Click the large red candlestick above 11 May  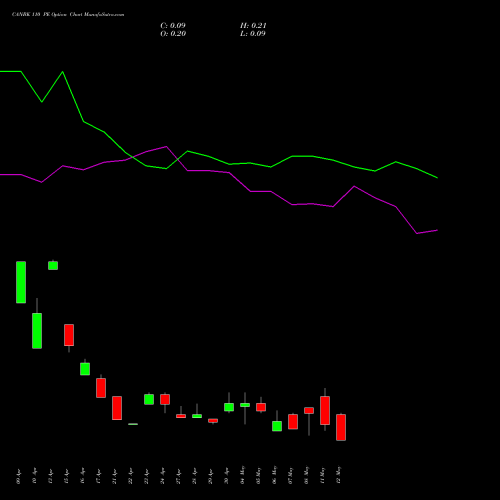(325, 410)
